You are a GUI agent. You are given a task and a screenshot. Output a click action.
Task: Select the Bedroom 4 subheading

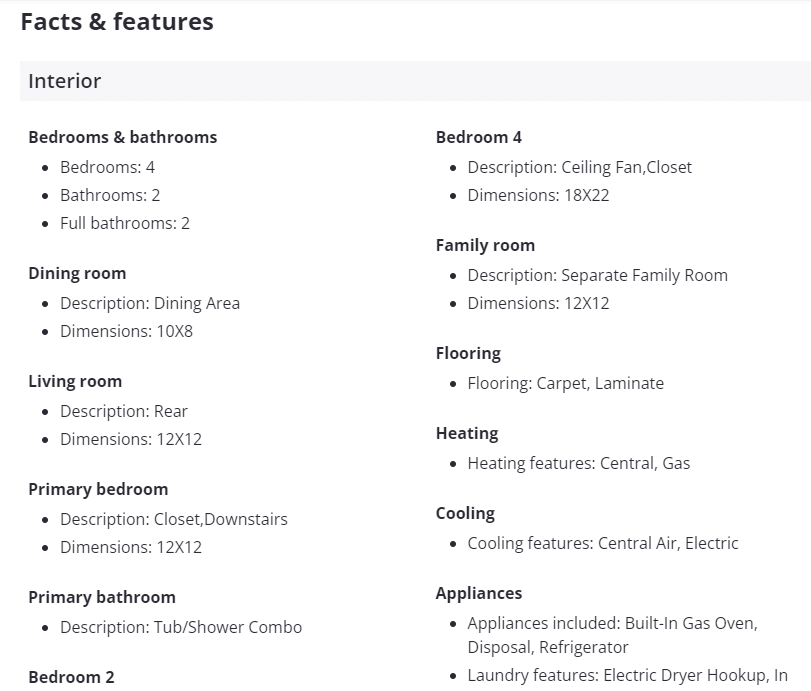tap(479, 137)
